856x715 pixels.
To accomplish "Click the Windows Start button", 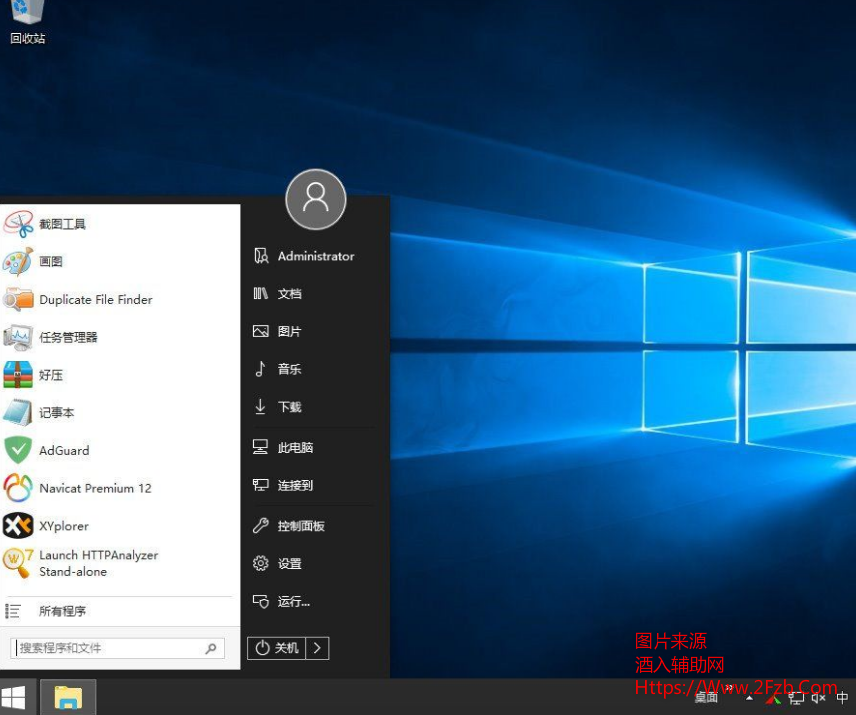I will (14, 697).
